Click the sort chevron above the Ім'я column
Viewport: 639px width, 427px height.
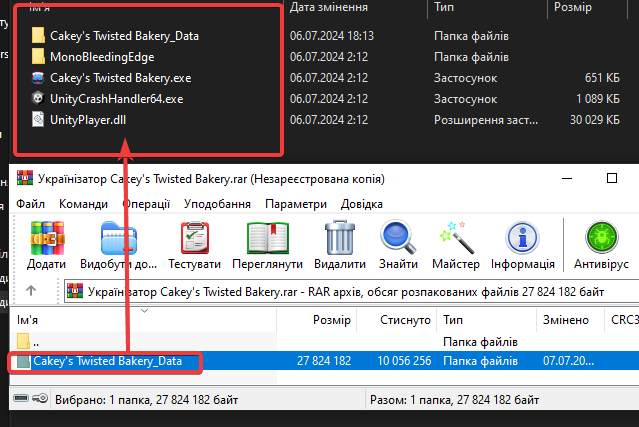coord(144,311)
